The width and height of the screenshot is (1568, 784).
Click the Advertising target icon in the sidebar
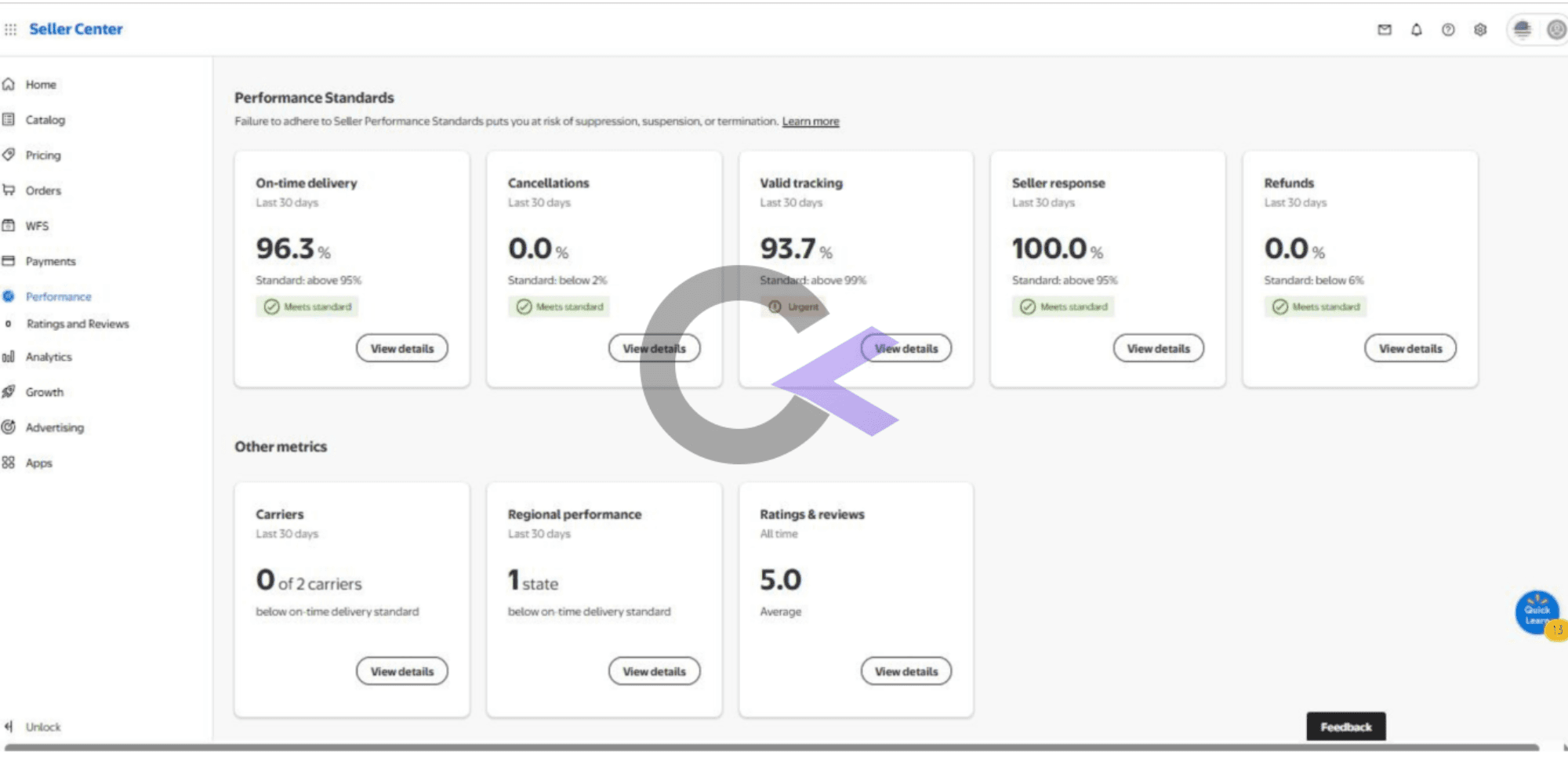[x=9, y=426]
